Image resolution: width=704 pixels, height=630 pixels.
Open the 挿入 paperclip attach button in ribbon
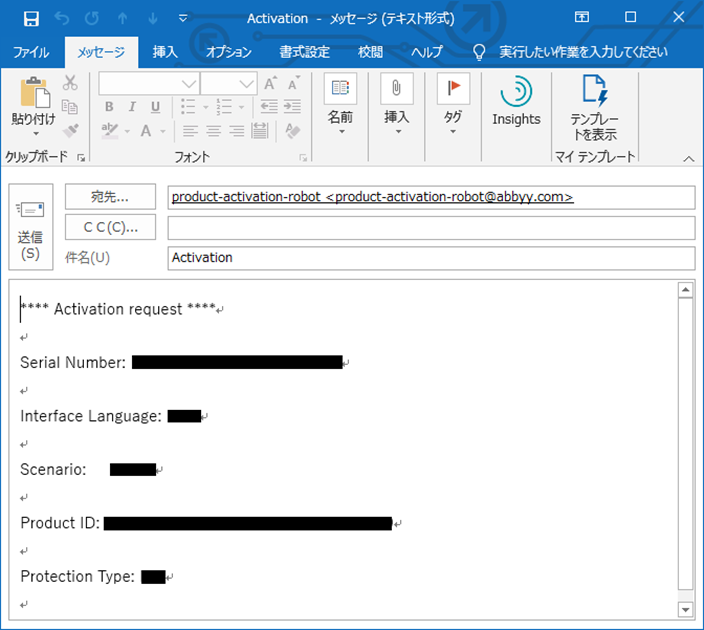397,104
